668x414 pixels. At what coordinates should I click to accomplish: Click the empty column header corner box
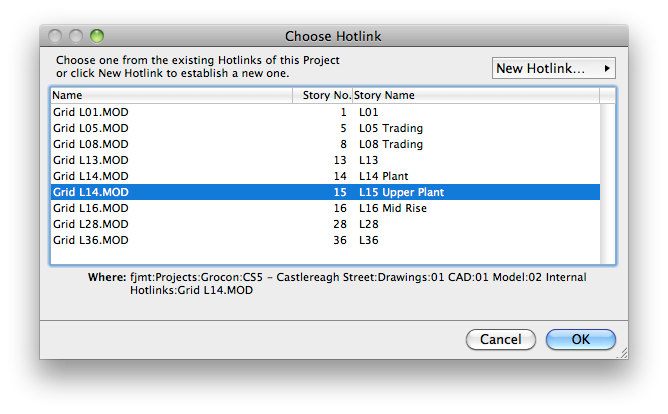tap(608, 95)
